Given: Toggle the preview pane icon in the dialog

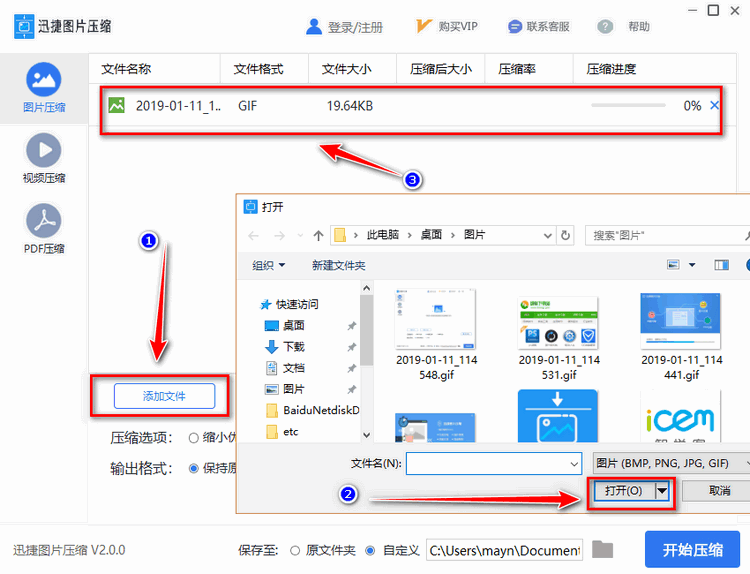Looking at the screenshot, I should (721, 265).
